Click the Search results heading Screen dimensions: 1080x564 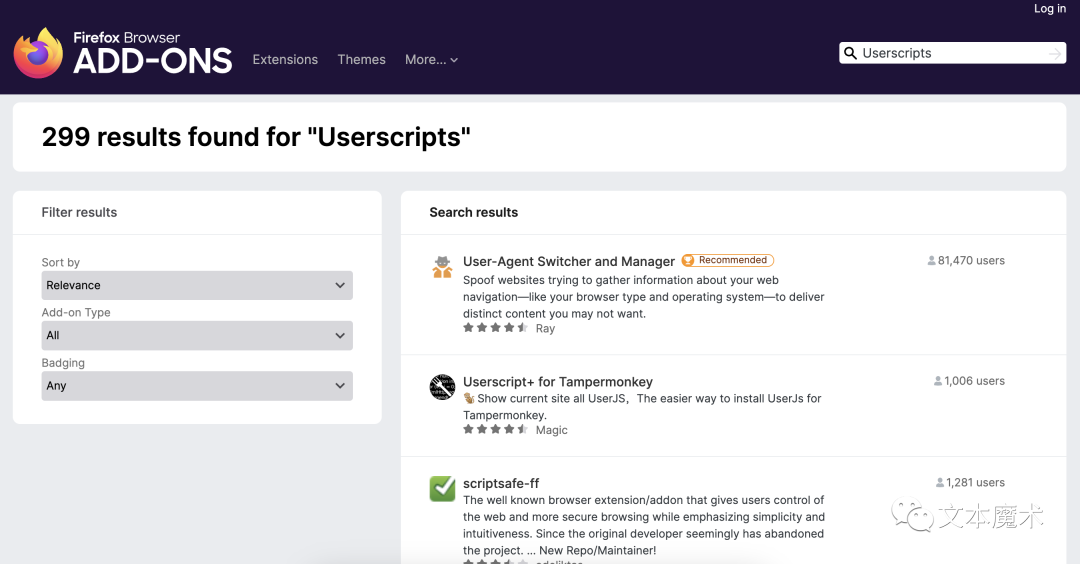tap(473, 212)
